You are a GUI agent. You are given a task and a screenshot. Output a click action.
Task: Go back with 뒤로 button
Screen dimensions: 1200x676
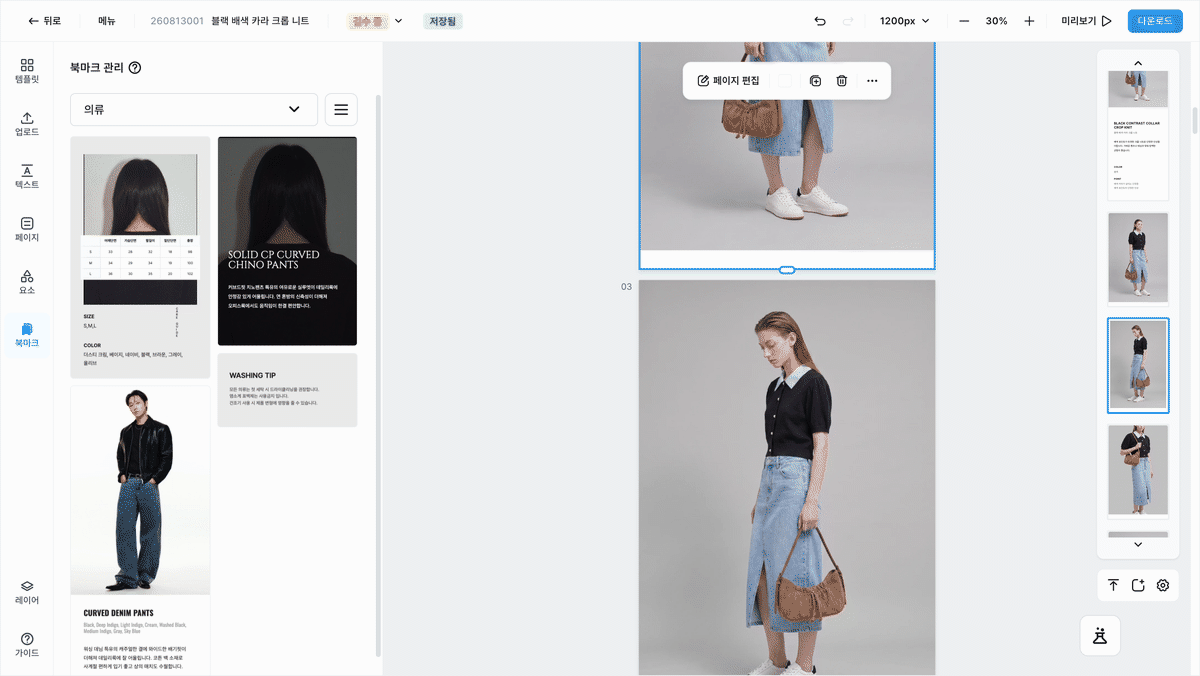pos(45,21)
